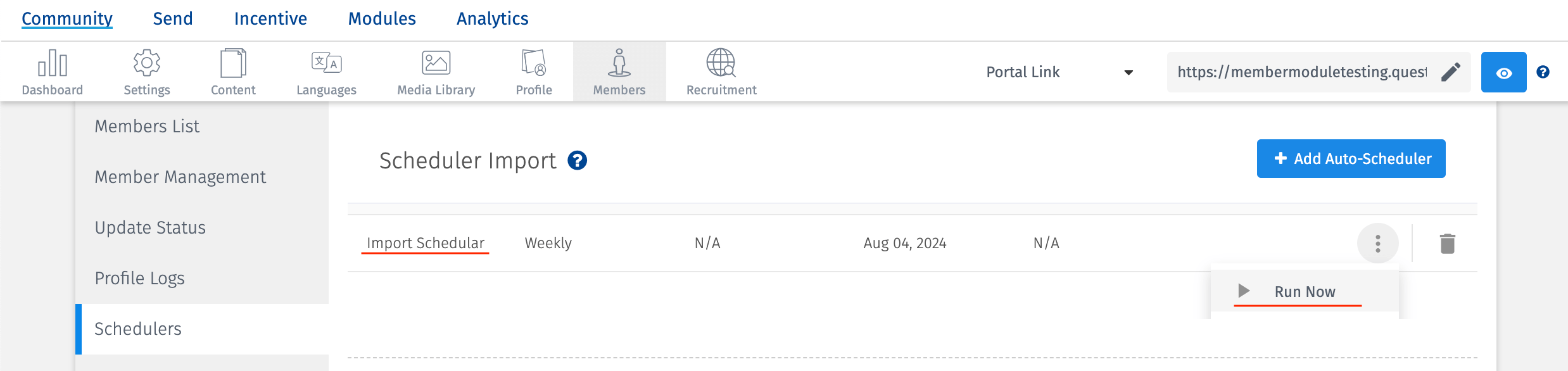Image resolution: width=1568 pixels, height=371 pixels.
Task: Open the Media Library
Action: (436, 70)
